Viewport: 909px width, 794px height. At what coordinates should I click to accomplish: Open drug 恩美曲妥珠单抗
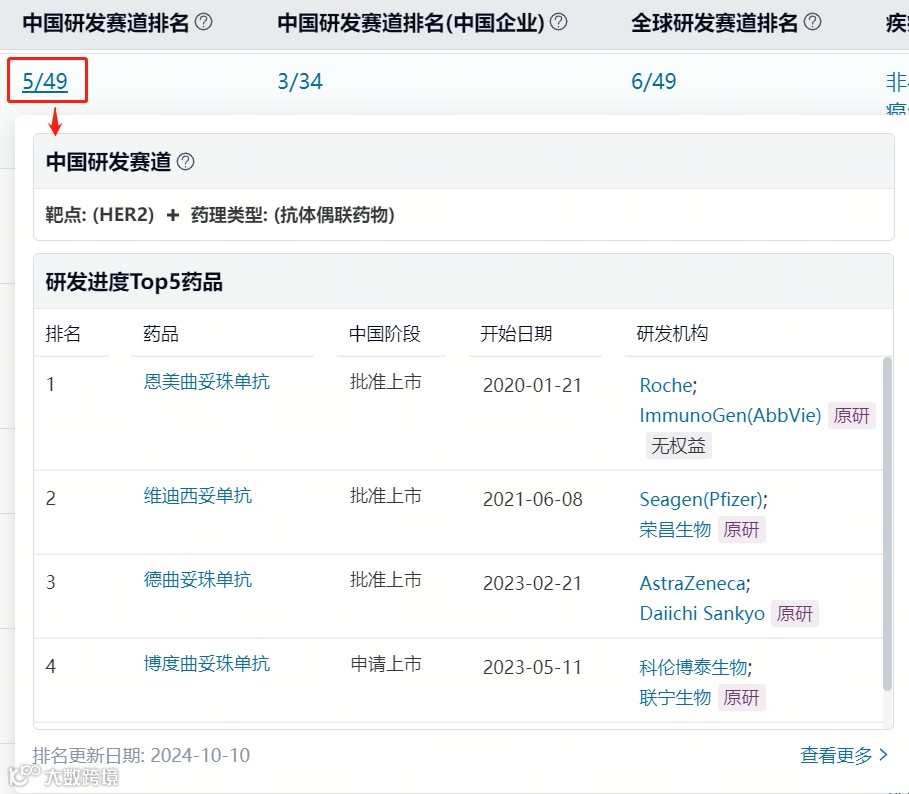[x=206, y=381]
